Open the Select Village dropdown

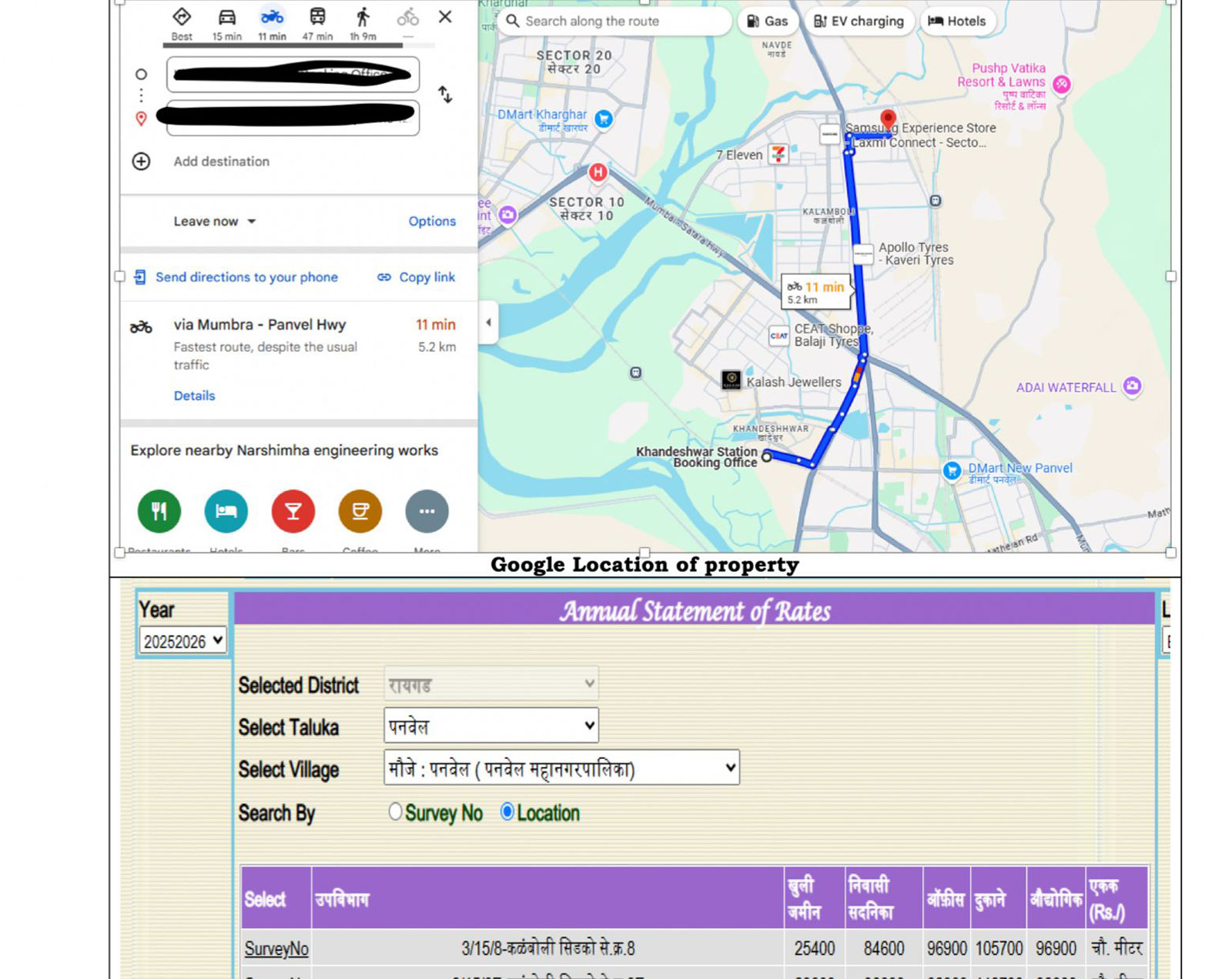pyautogui.click(x=561, y=768)
